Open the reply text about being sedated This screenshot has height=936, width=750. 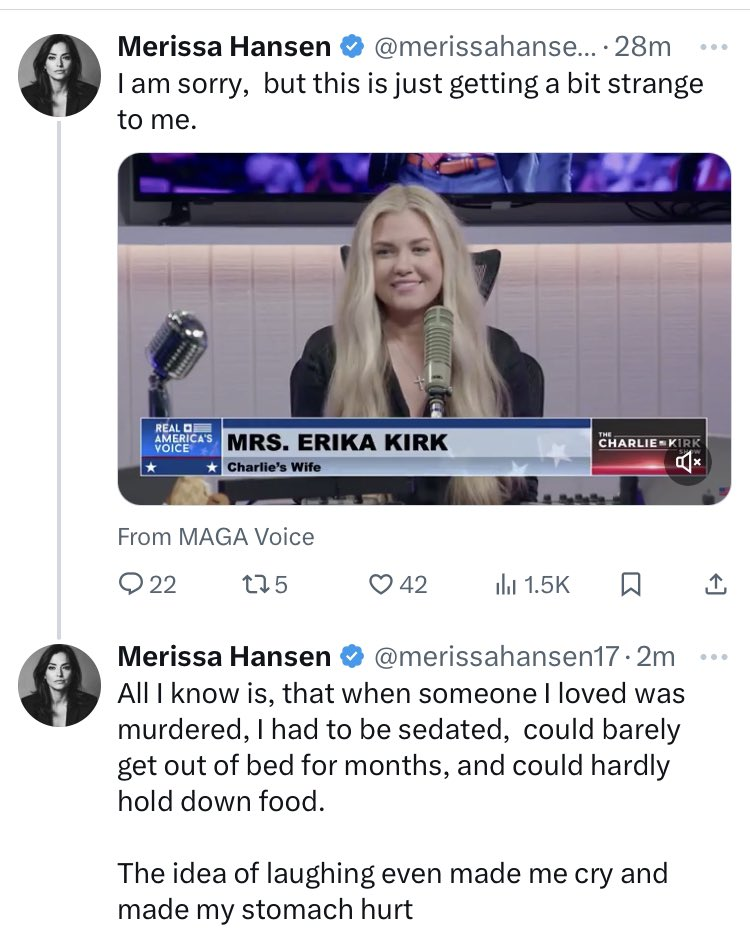point(400,746)
